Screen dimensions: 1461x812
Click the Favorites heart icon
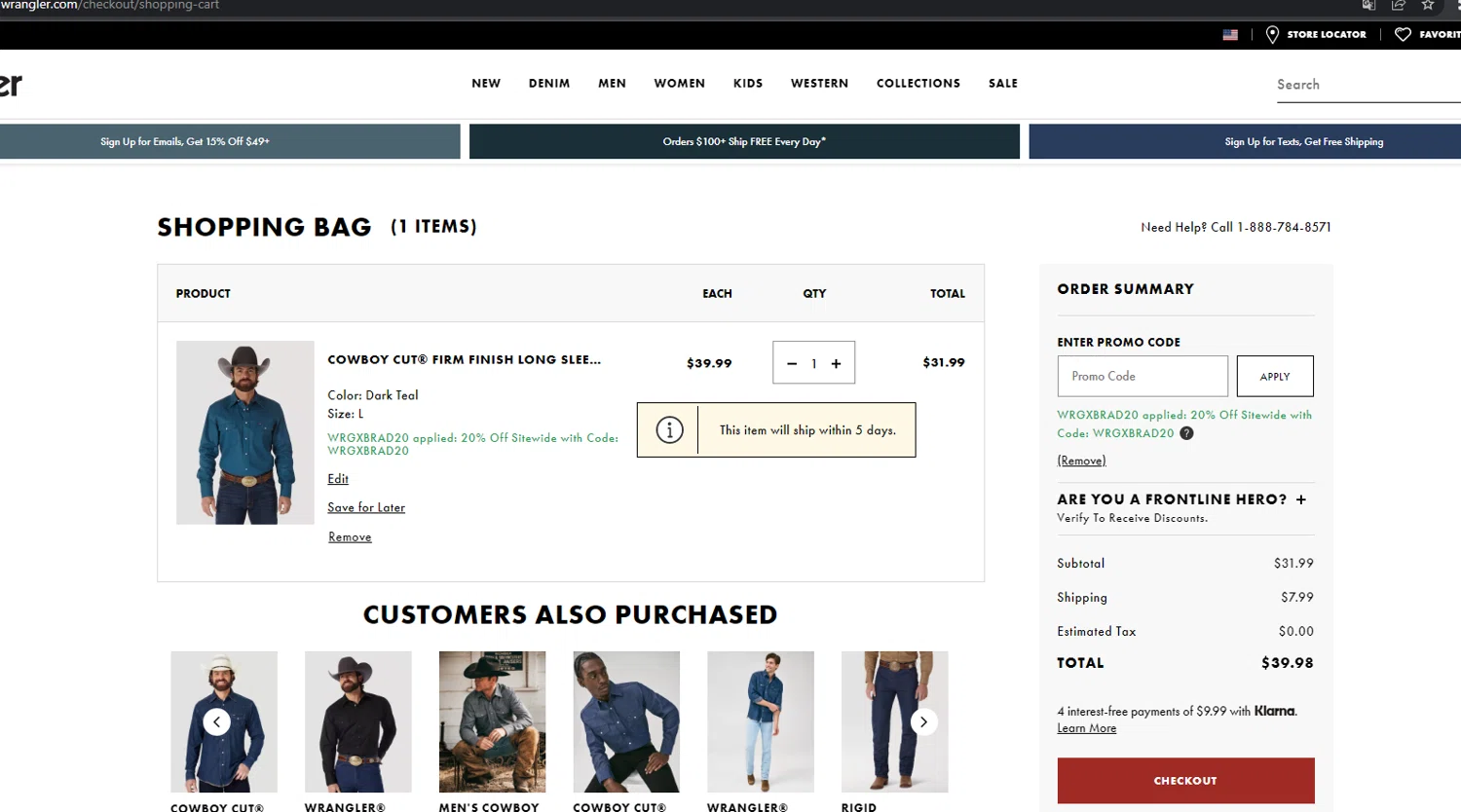click(1403, 35)
